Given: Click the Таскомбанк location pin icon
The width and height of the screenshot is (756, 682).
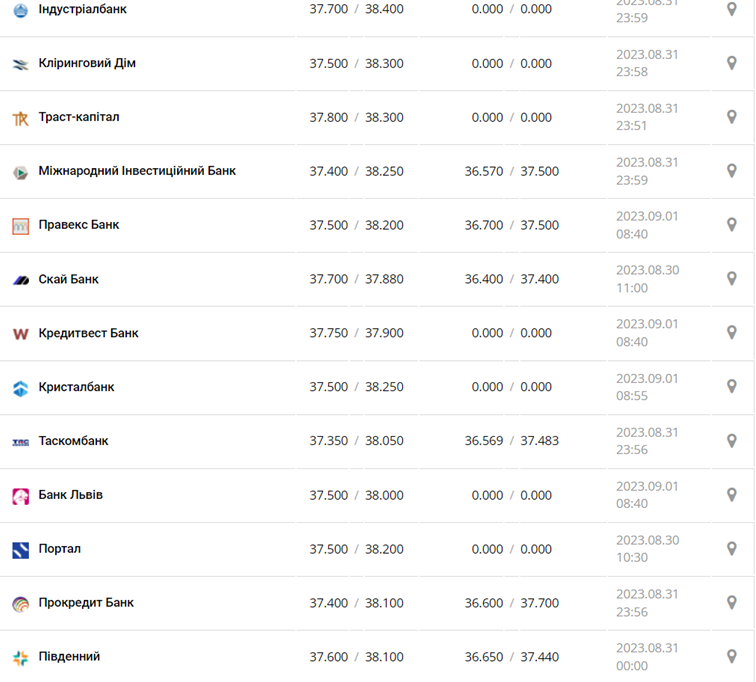Looking at the screenshot, I should point(731,441).
